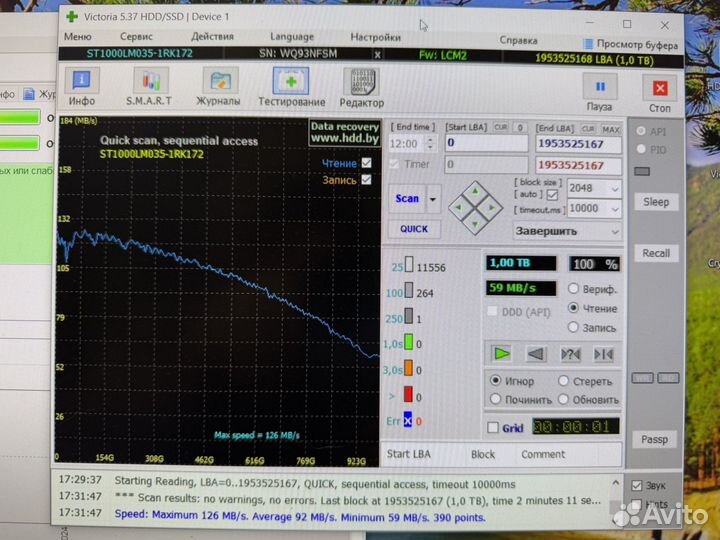Open the Сервис menu
Screen dimensions: 720x540
pos(136,37)
